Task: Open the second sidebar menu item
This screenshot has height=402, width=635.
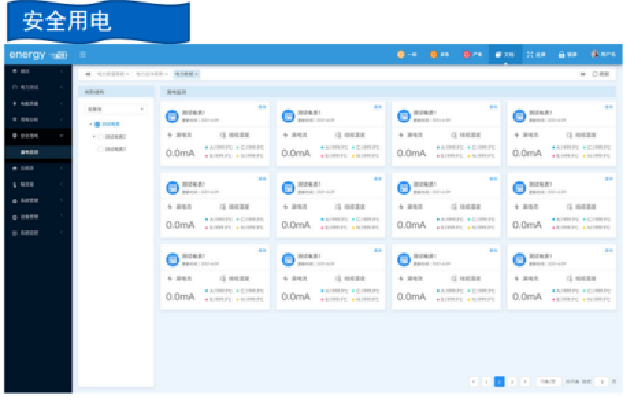Action: (x=38, y=87)
